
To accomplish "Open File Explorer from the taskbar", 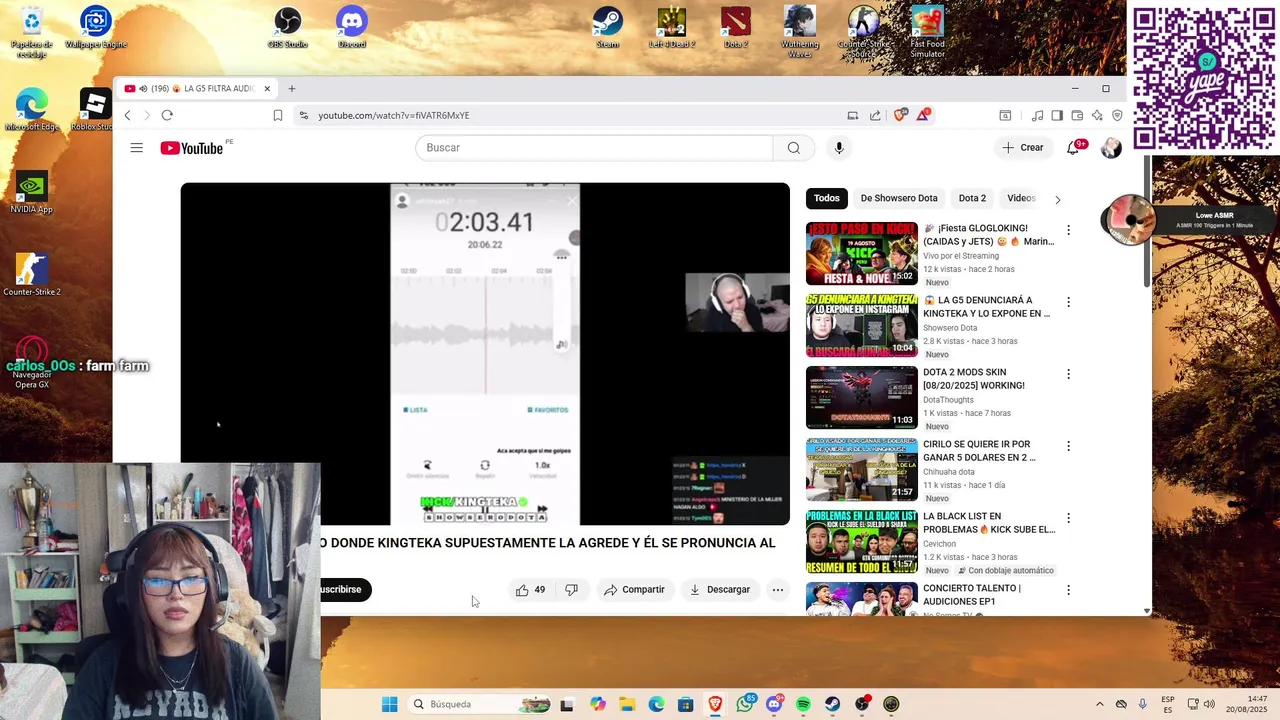I will [x=627, y=704].
